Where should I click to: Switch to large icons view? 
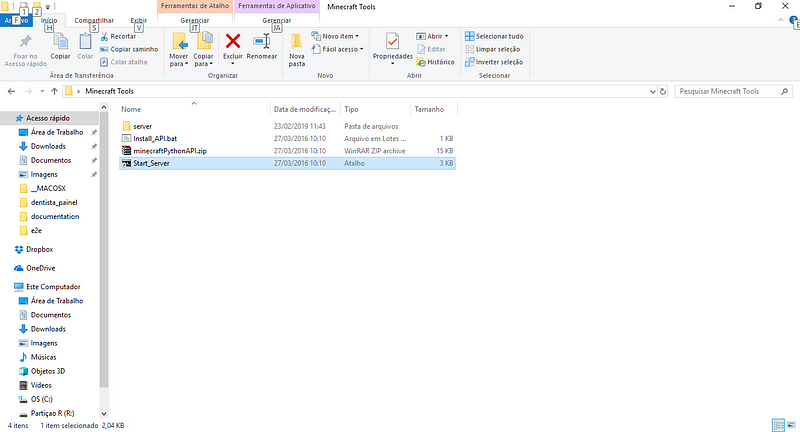(x=791, y=424)
